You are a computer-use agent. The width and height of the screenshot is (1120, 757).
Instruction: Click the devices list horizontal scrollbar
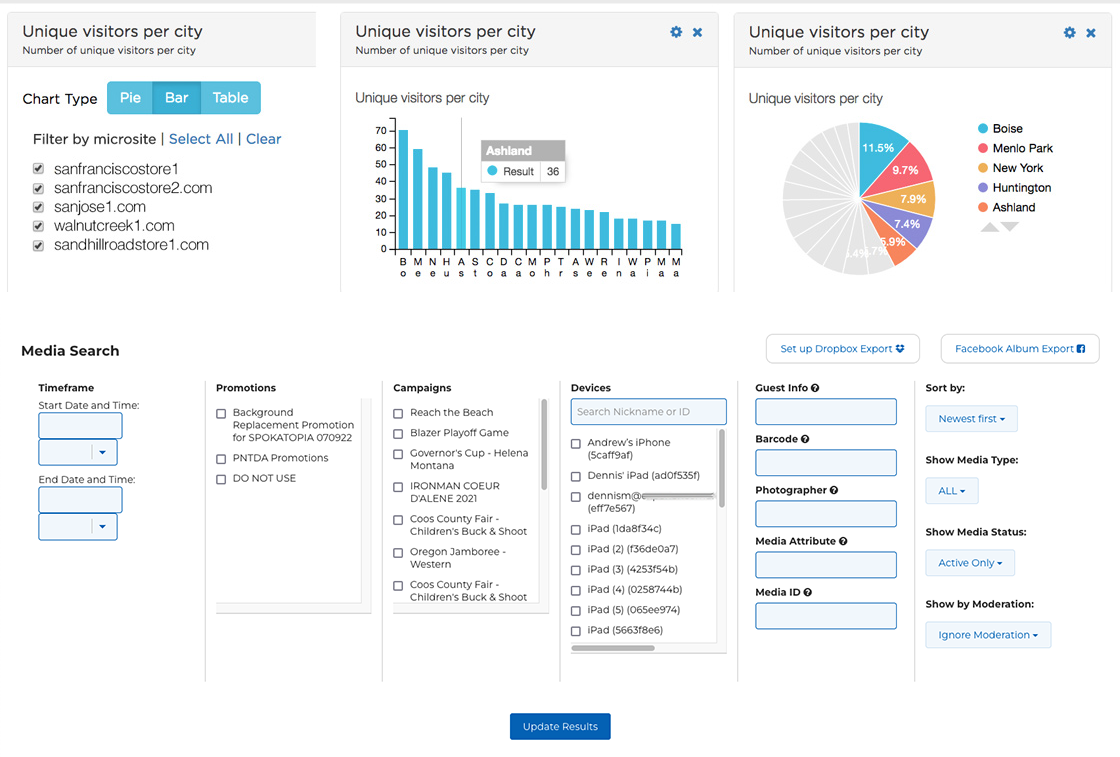(613, 648)
